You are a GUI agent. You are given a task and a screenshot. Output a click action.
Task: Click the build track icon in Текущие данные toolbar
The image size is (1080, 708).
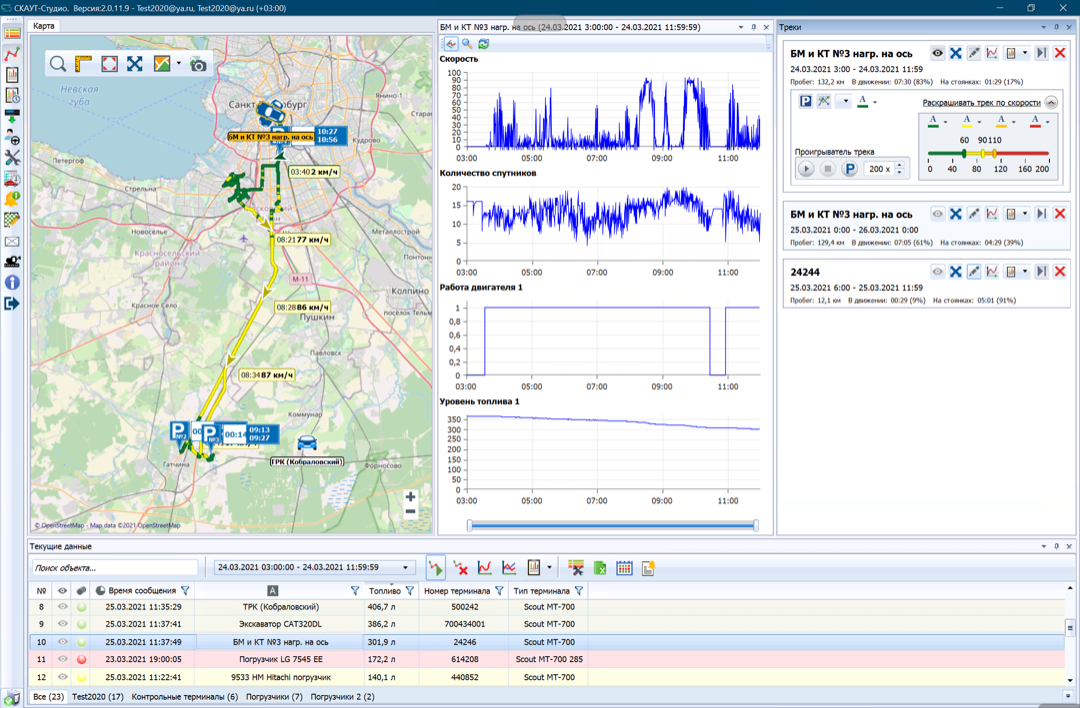(435, 568)
